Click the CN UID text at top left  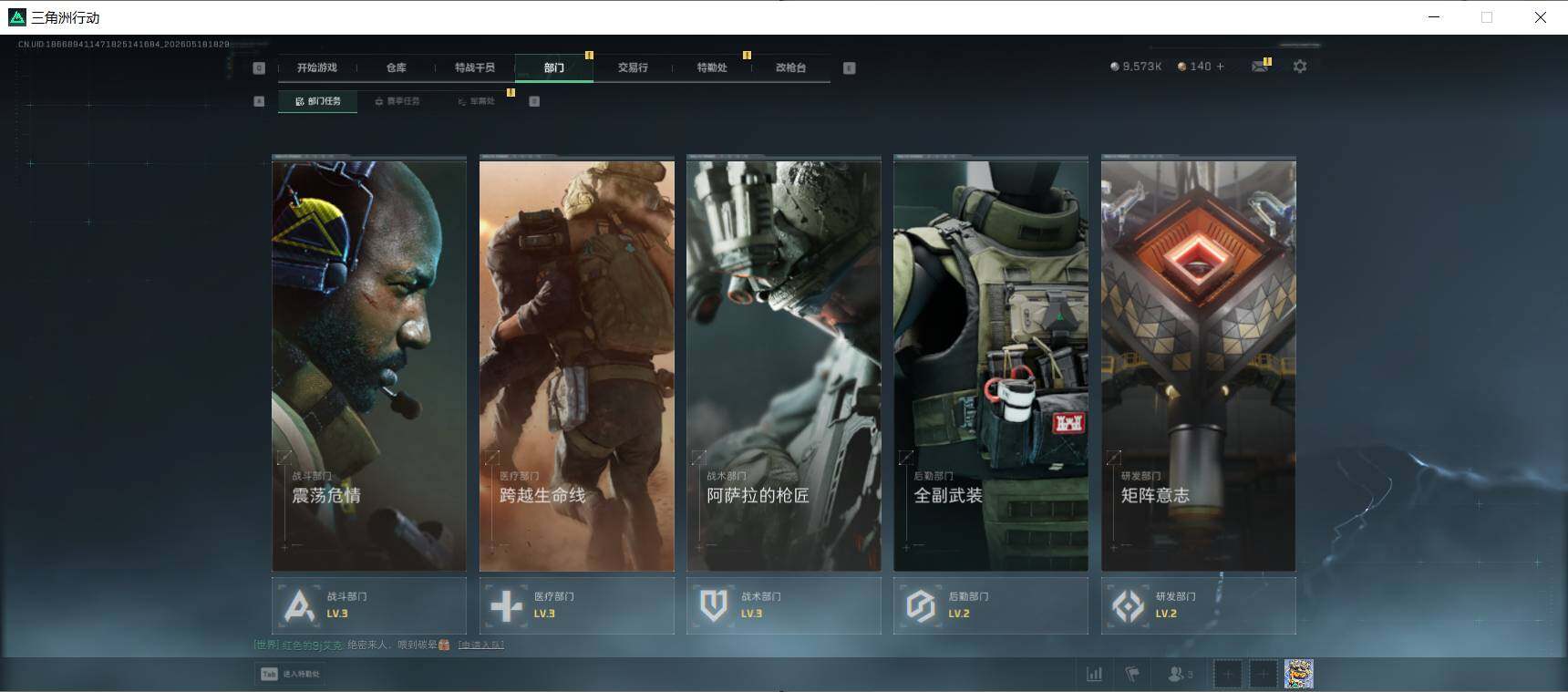[x=124, y=44]
